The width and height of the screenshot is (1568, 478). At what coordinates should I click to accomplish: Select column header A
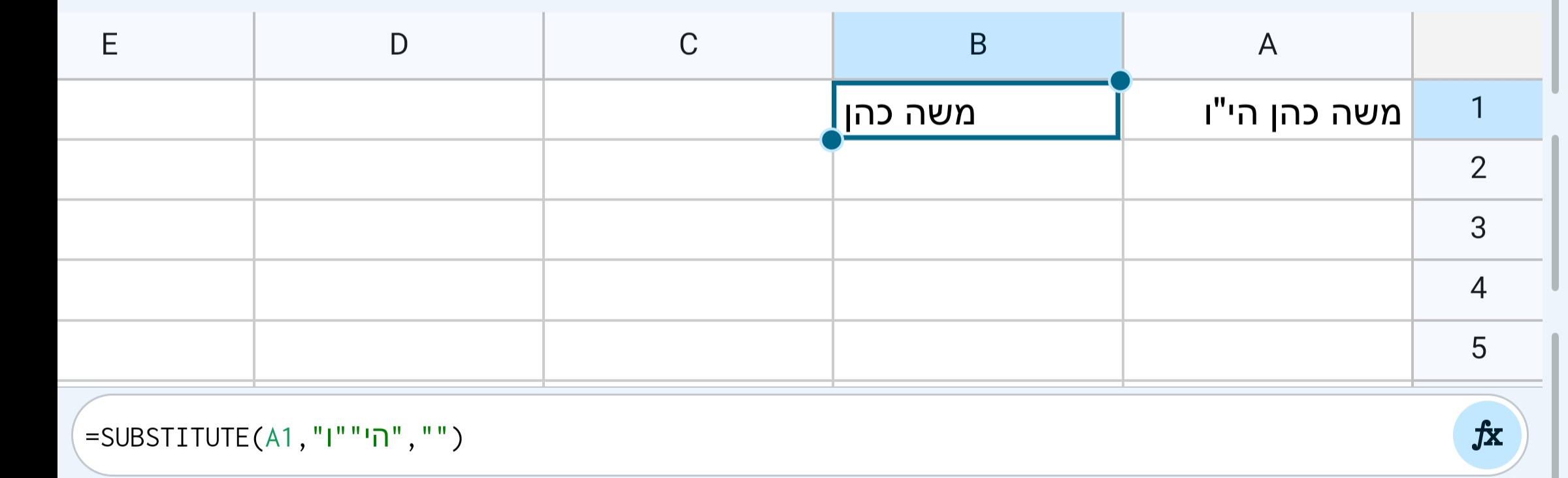[1267, 43]
